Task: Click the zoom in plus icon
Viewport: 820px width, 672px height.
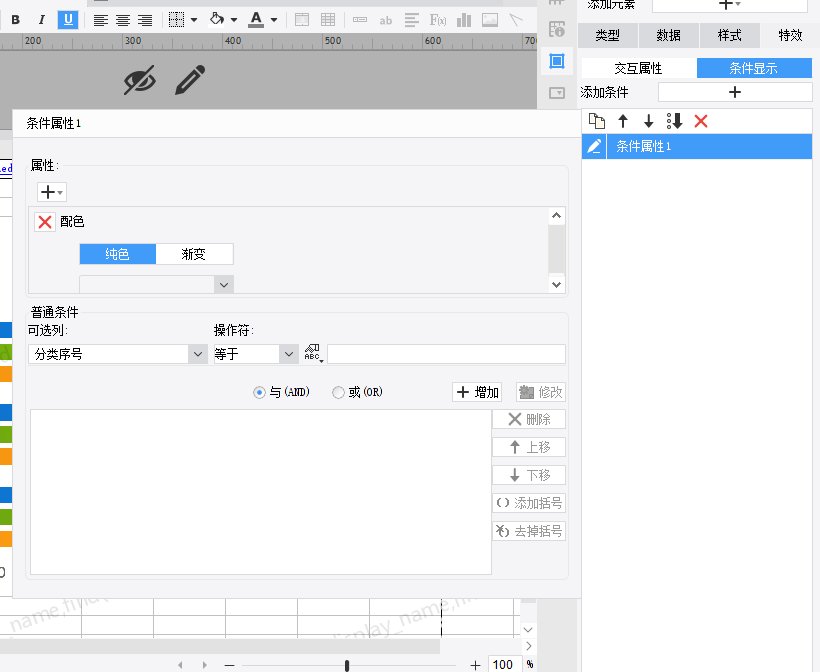Action: point(475,665)
